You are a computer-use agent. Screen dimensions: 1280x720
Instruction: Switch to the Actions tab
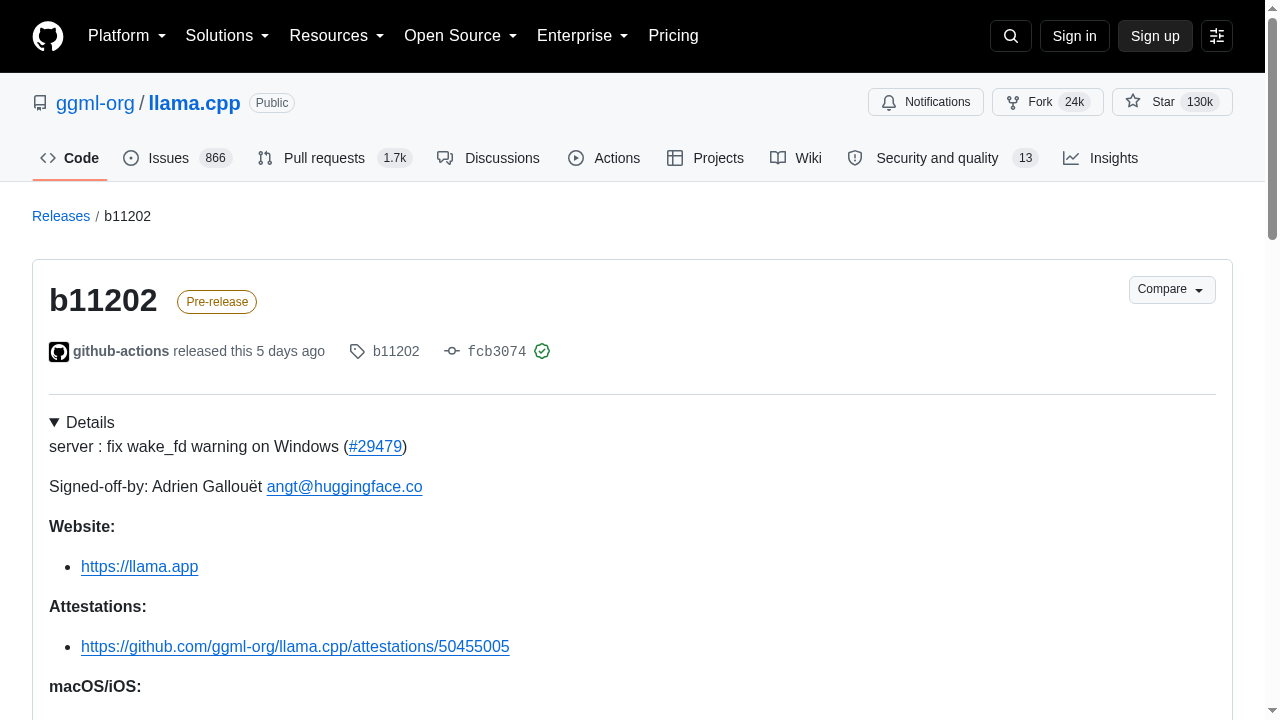click(x=604, y=158)
